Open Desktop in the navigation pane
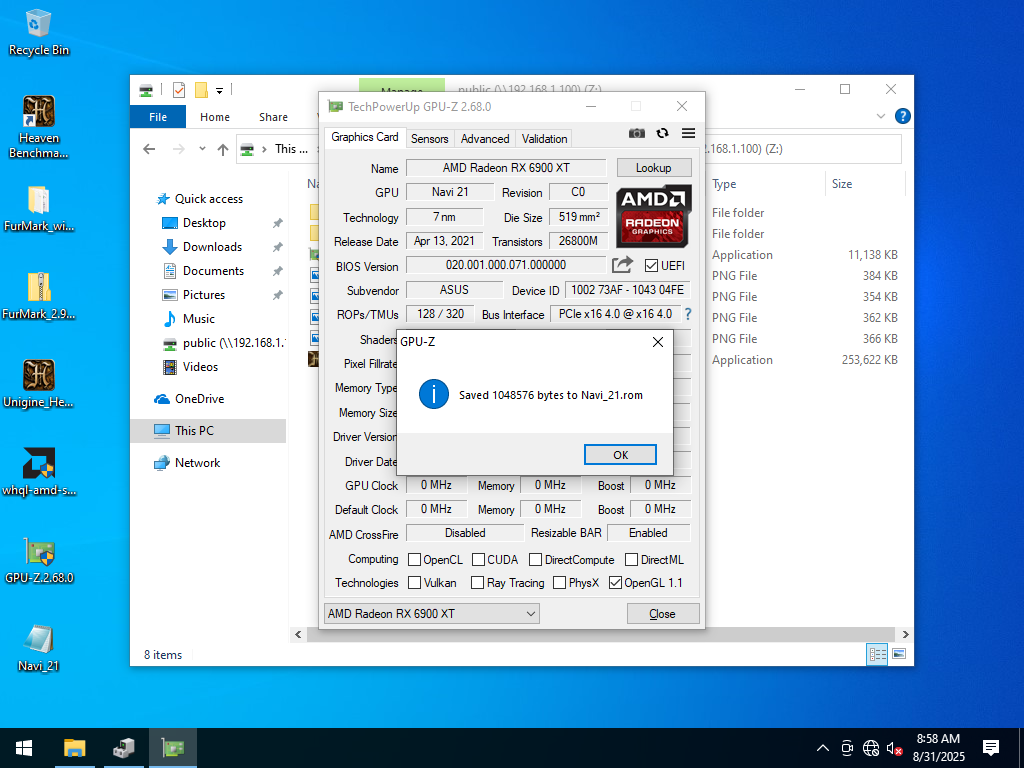This screenshot has width=1024, height=768. (x=204, y=223)
